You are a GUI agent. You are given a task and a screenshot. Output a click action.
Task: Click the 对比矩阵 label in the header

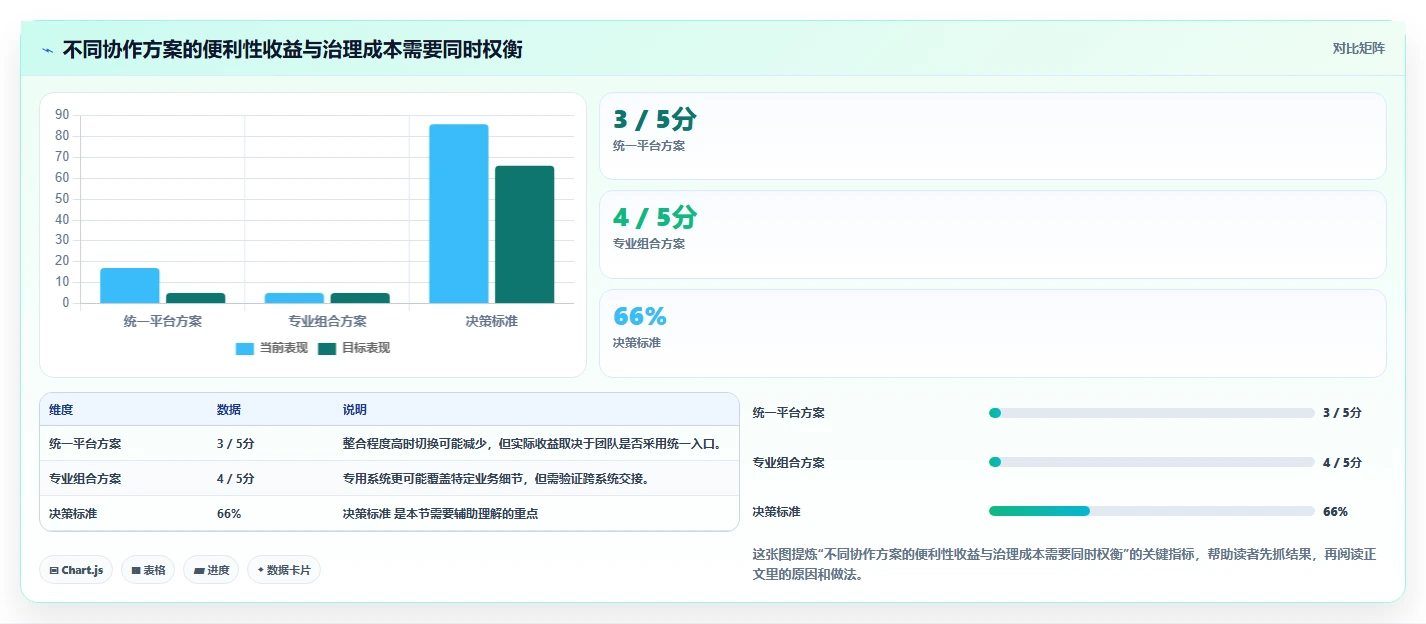click(x=1358, y=48)
